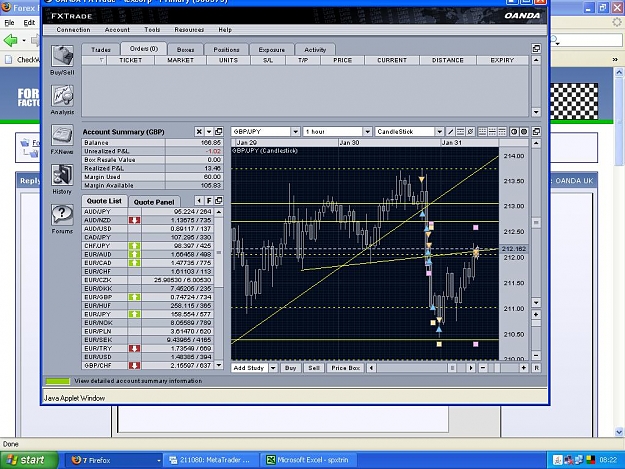Open the Connection menu
The height and width of the screenshot is (469, 625).
click(73, 30)
